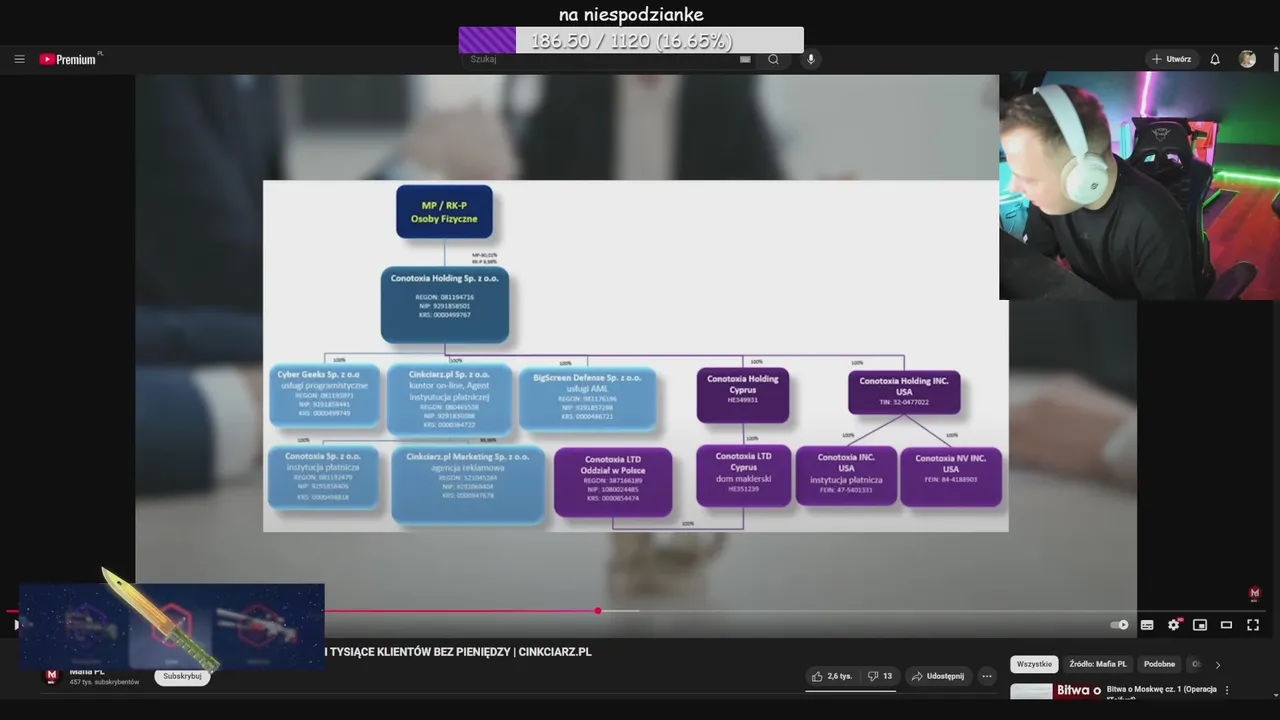The height and width of the screenshot is (720, 1280).
Task: Open the Mafia PL channel avatar
Action: pos(52,676)
